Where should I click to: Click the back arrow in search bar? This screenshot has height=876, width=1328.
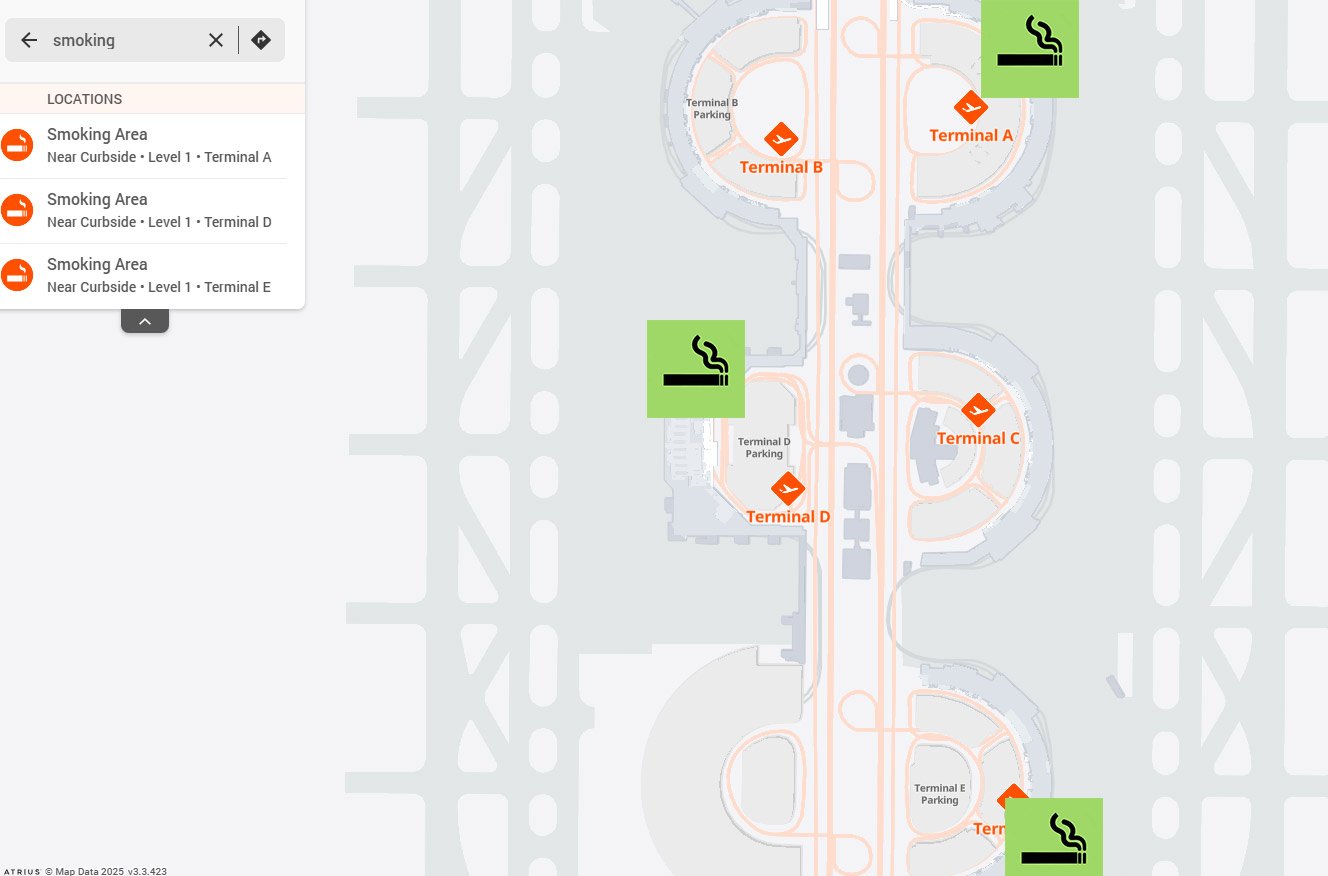[29, 40]
